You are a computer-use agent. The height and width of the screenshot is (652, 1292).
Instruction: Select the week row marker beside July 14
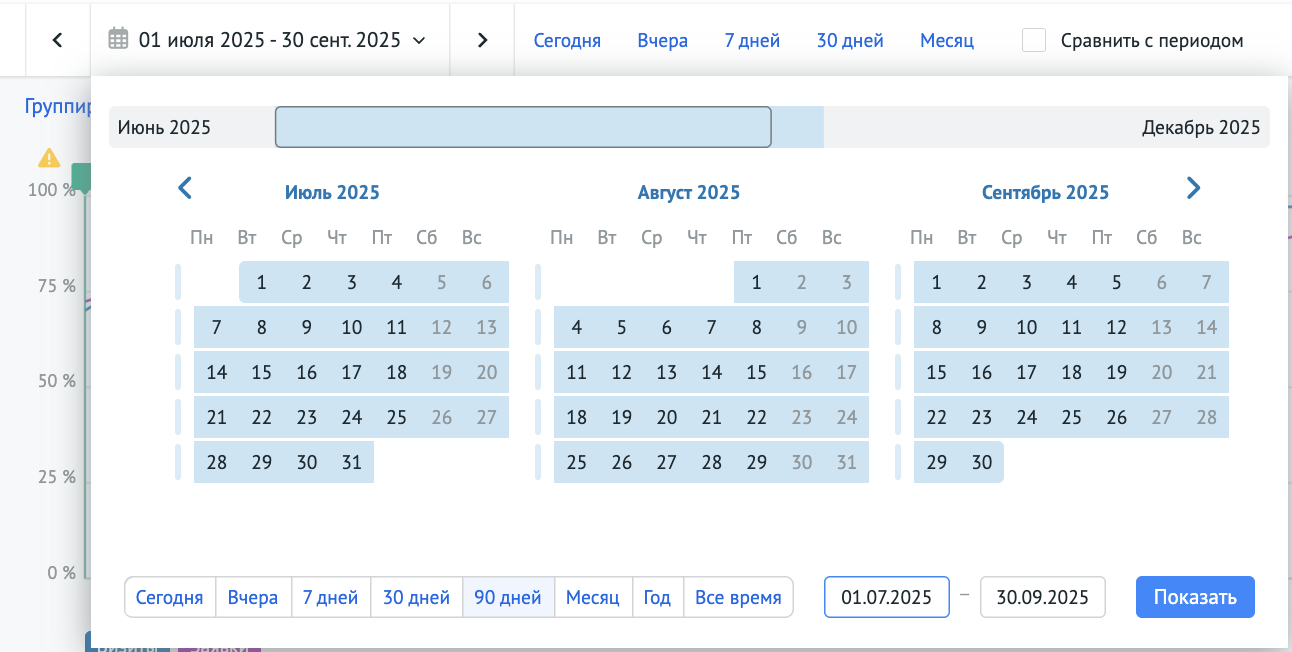point(179,372)
